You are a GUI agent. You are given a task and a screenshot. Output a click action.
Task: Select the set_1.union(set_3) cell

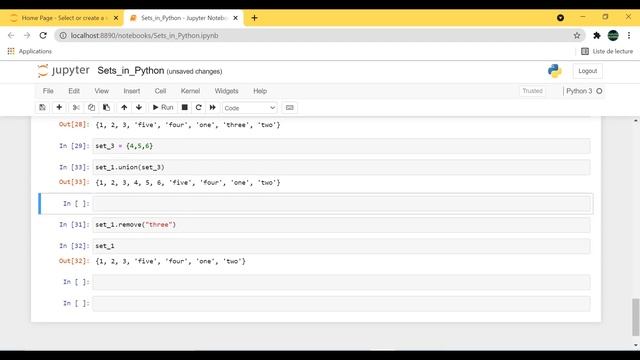coord(341,167)
